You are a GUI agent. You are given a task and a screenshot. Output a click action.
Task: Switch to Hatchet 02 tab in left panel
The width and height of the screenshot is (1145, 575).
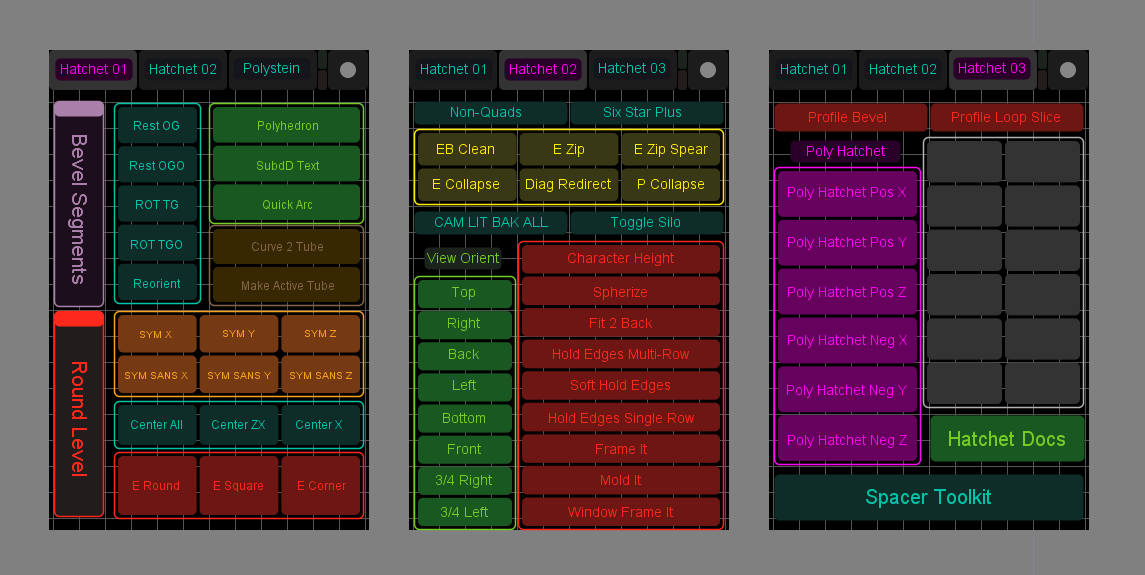coord(183,69)
